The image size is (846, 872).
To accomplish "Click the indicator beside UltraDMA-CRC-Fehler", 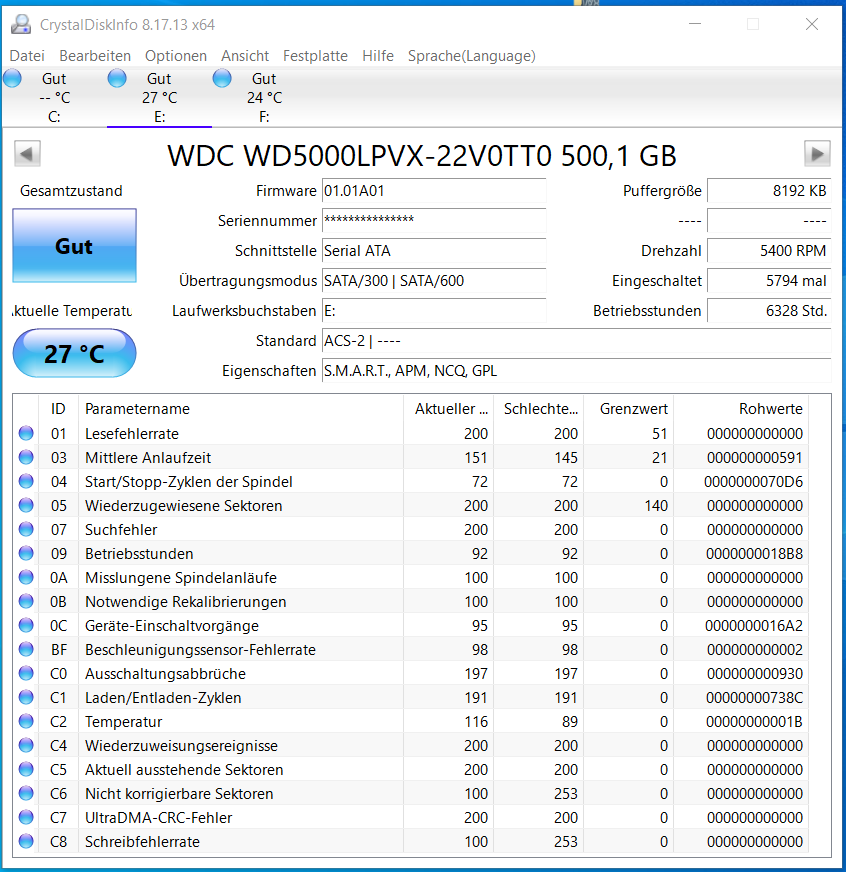I will (x=23, y=817).
